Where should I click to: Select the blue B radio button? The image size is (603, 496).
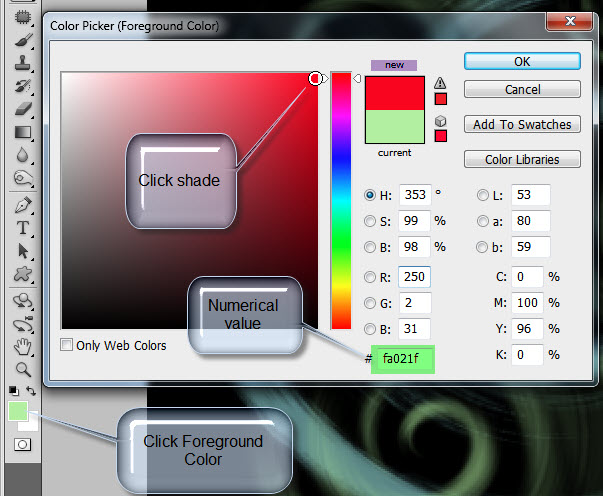tap(370, 329)
